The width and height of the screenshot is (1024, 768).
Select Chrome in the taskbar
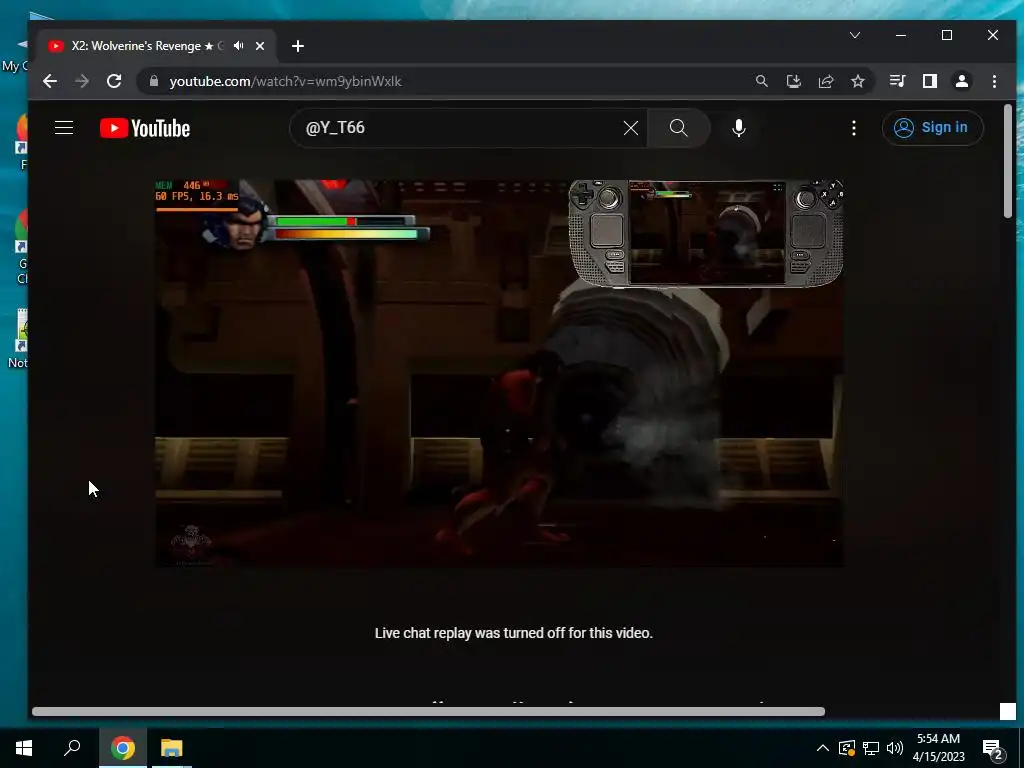pos(123,748)
